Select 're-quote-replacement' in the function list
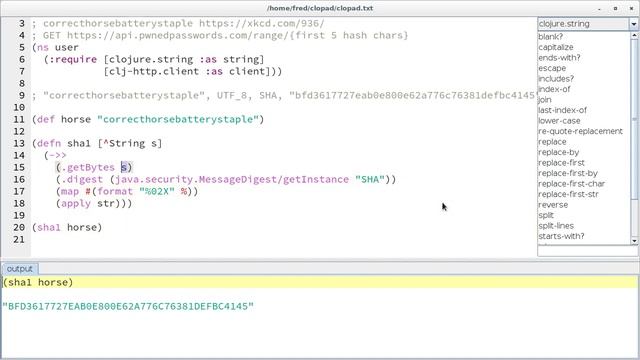This screenshot has height=360, width=640. (x=580, y=131)
